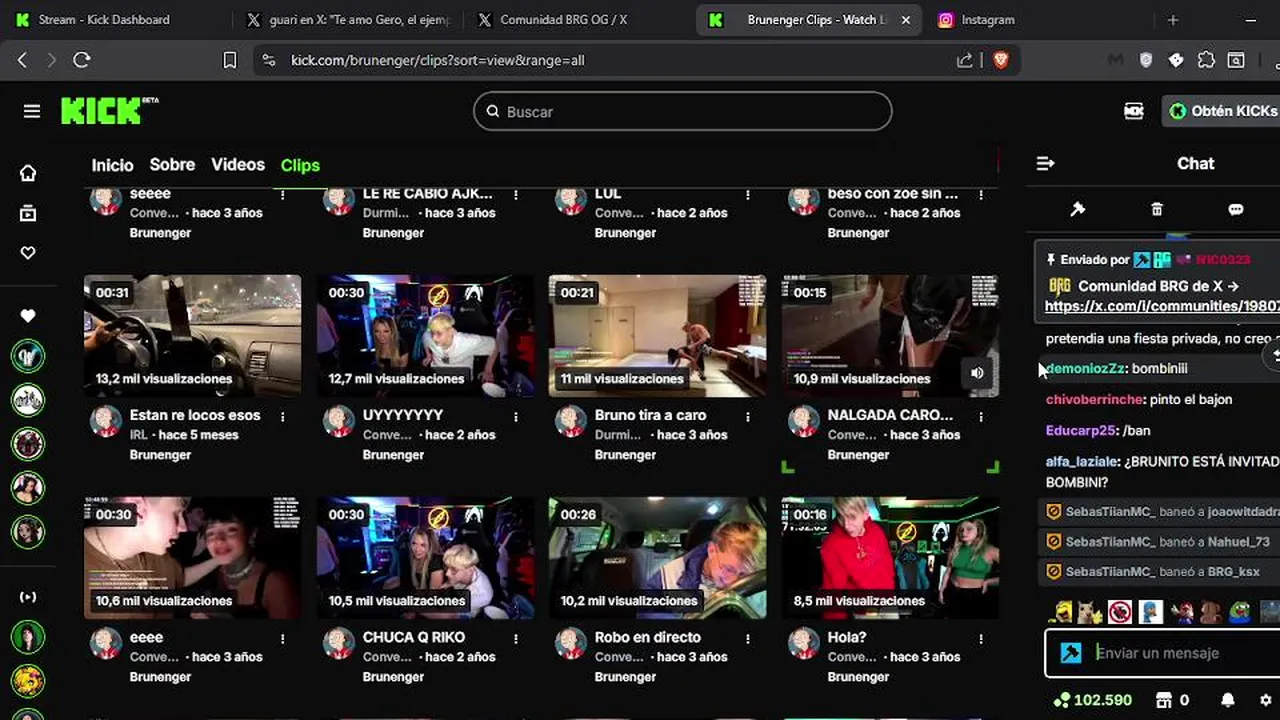Screen dimensions: 1280x720
Task: Play 'Bruno tira a caro' clip thumbnail
Action: (x=657, y=336)
